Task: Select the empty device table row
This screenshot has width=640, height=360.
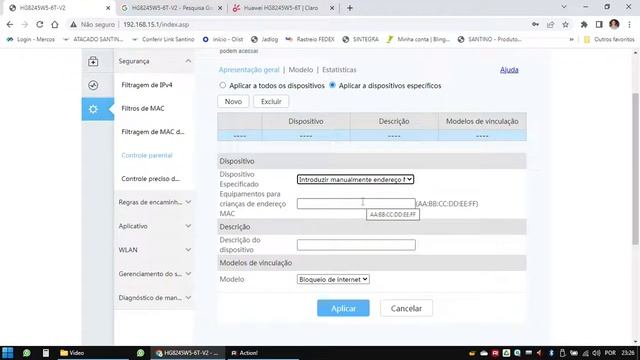Action: (372, 136)
